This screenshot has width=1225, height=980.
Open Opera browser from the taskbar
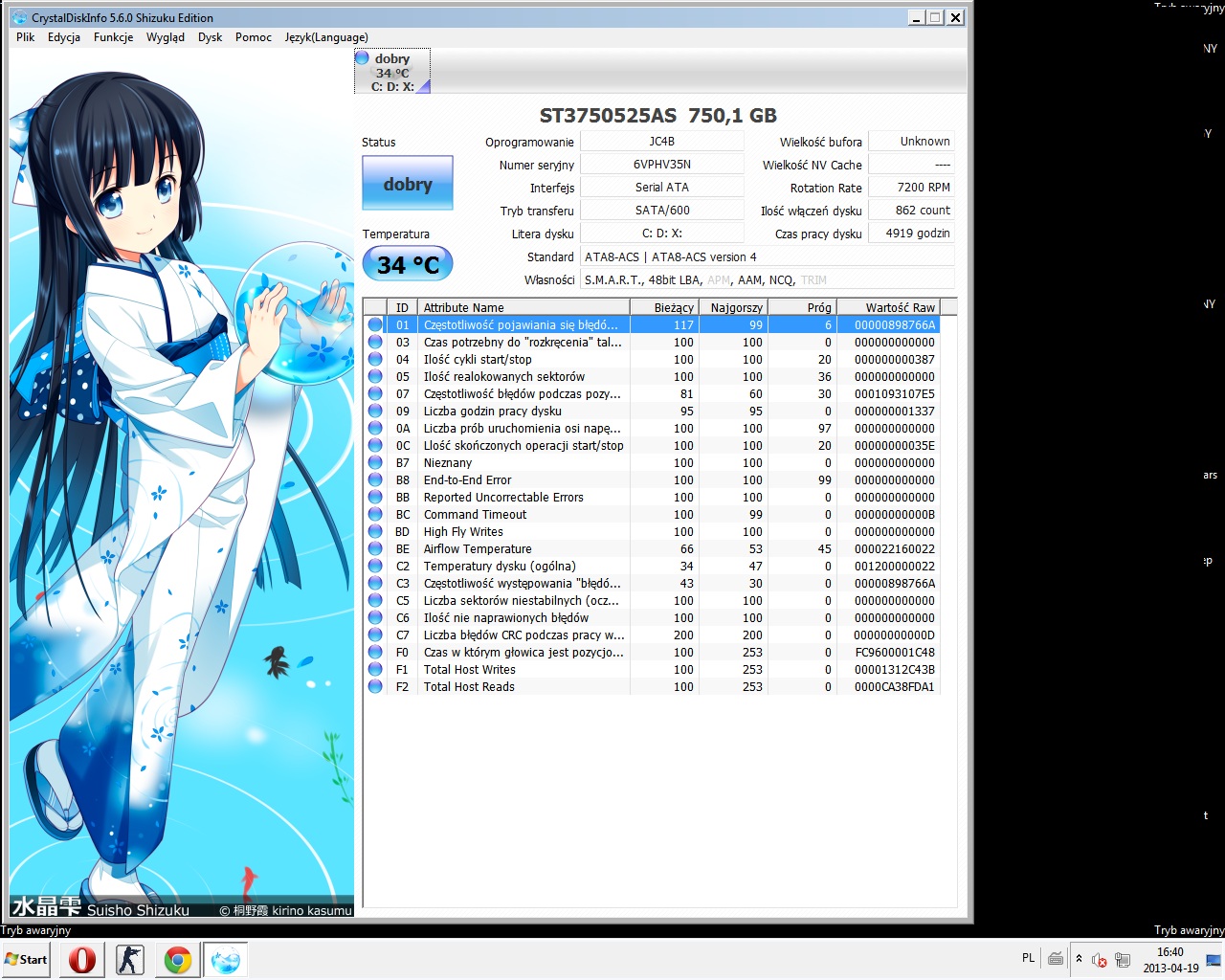coord(82,960)
